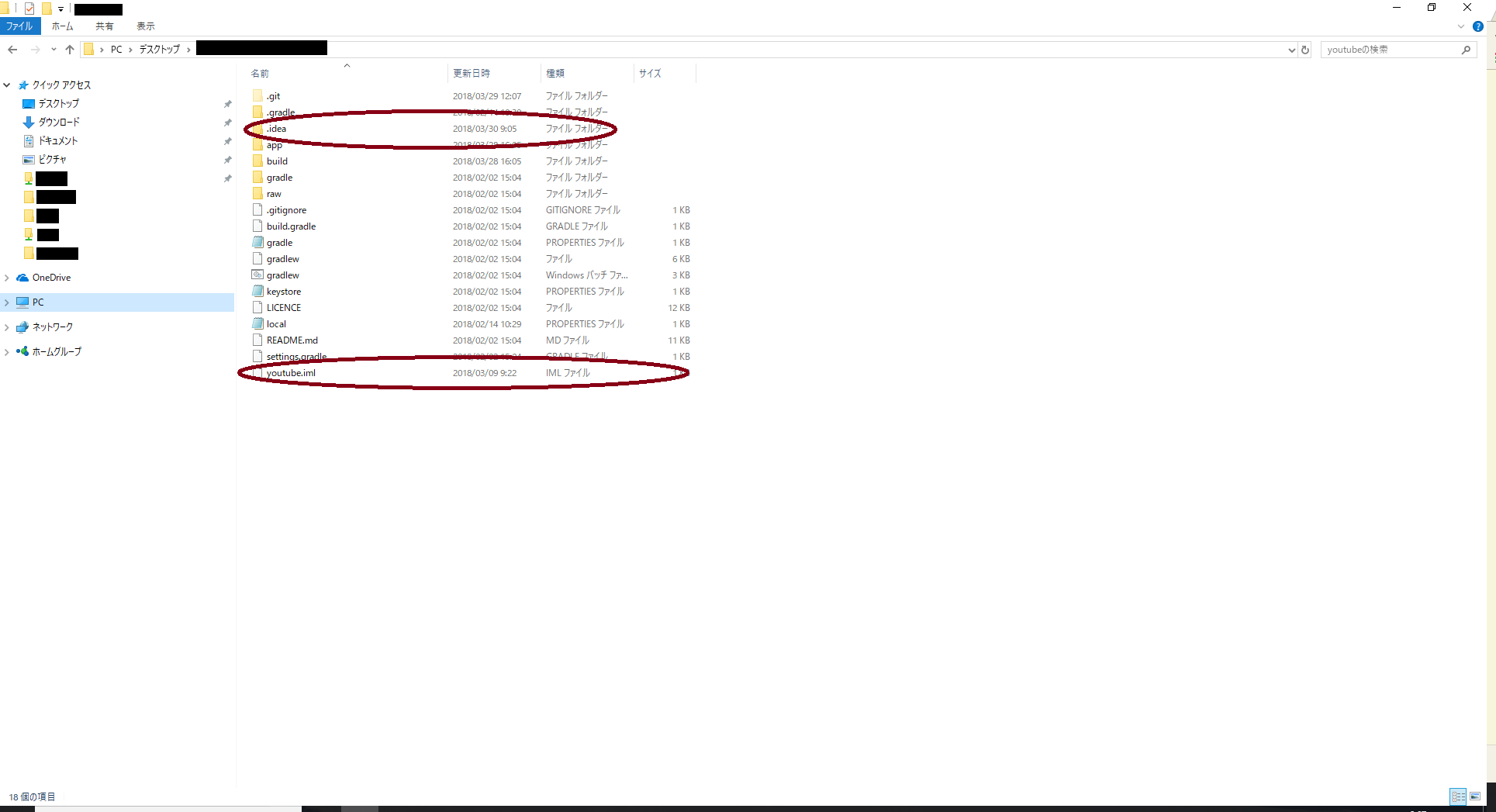Select the gradle PROPERTIES file icon
Screen dimensions: 1496x812
point(257,243)
